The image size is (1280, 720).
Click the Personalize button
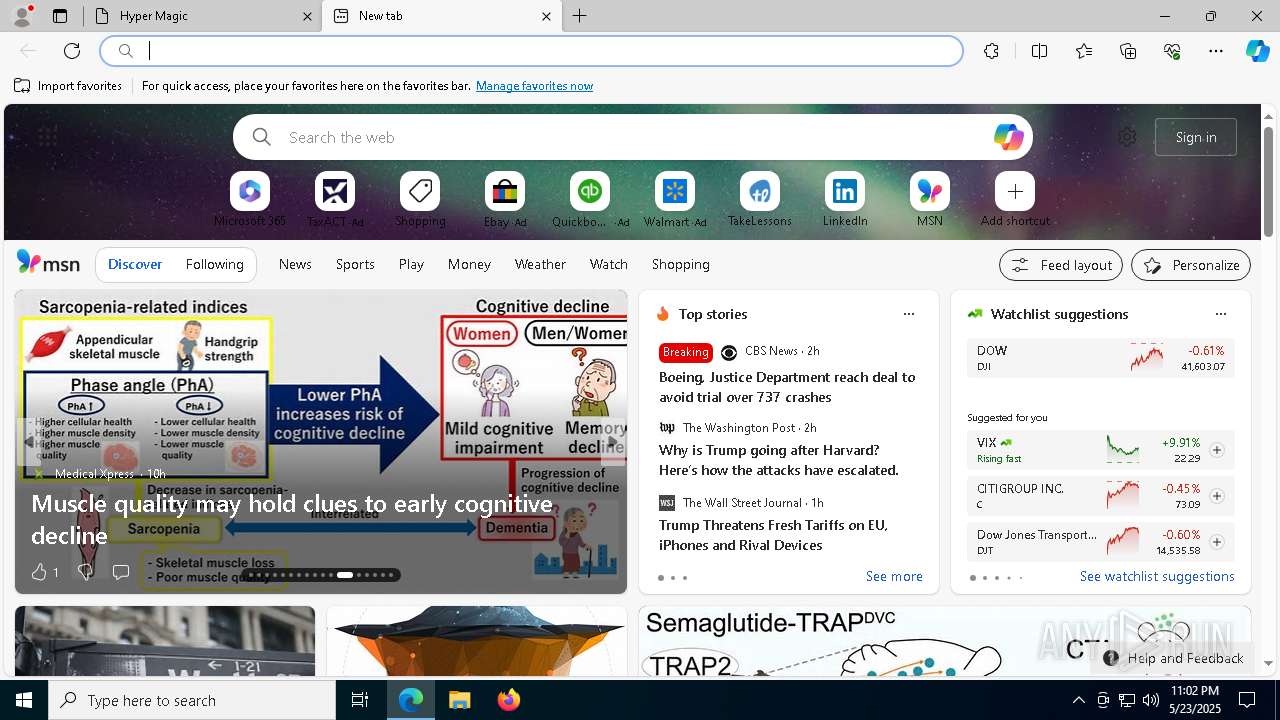[1191, 265]
